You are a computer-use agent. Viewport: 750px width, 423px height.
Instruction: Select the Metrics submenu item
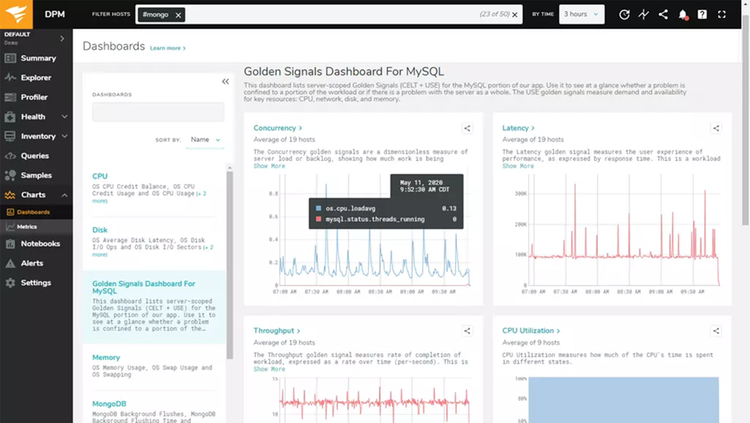pyautogui.click(x=36, y=227)
